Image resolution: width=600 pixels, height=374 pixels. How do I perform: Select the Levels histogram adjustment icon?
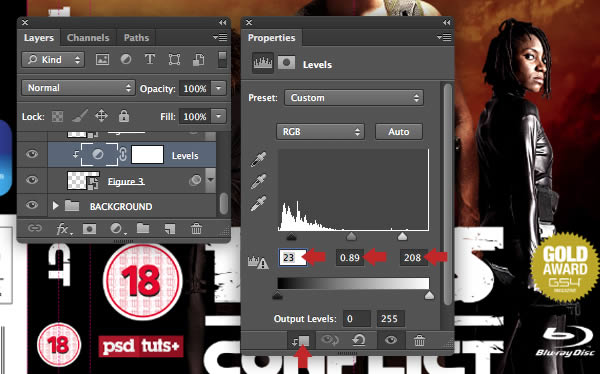[263, 63]
